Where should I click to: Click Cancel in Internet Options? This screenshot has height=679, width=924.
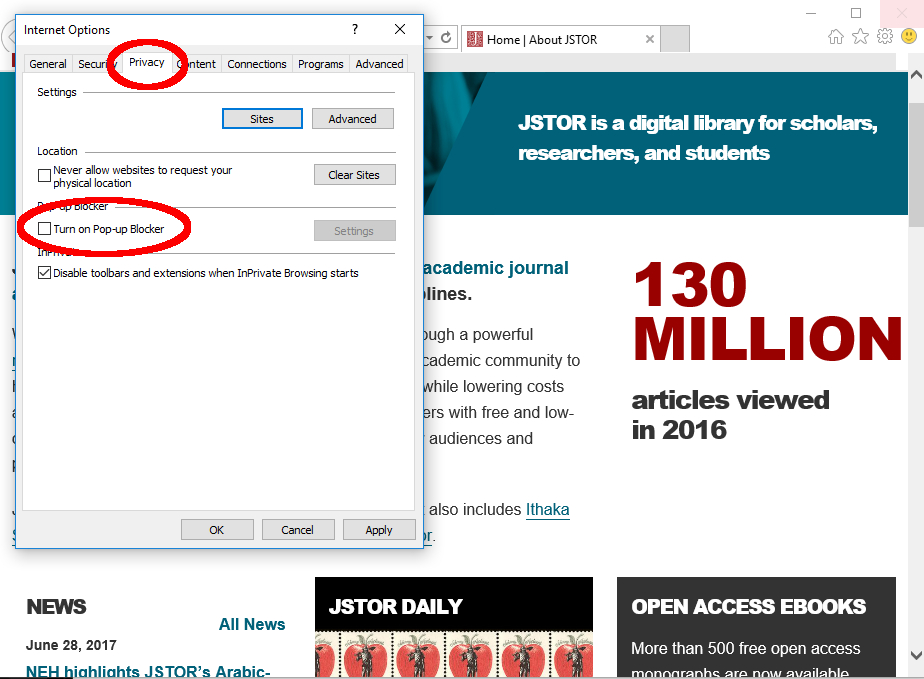pos(298,529)
